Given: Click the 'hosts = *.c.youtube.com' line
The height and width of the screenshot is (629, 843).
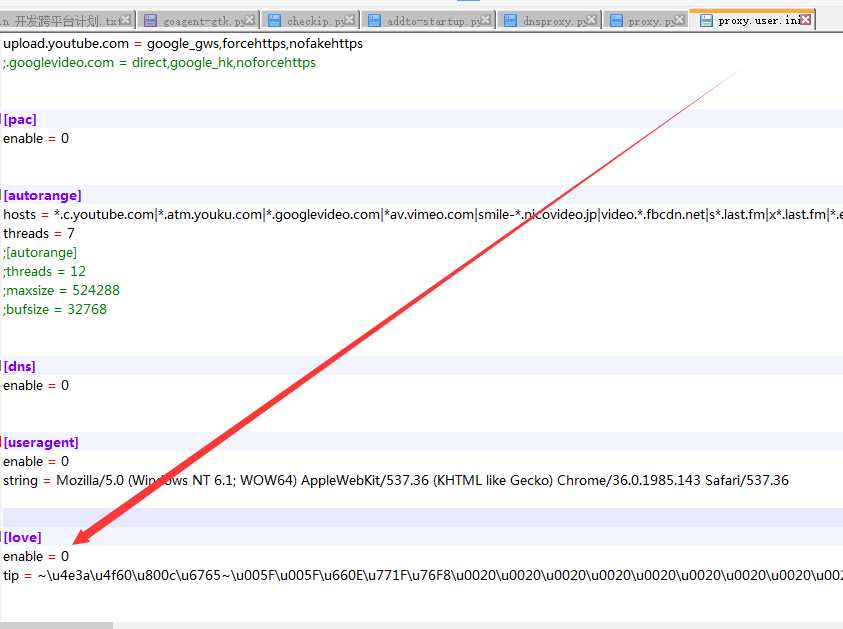Looking at the screenshot, I should (x=423, y=215).
